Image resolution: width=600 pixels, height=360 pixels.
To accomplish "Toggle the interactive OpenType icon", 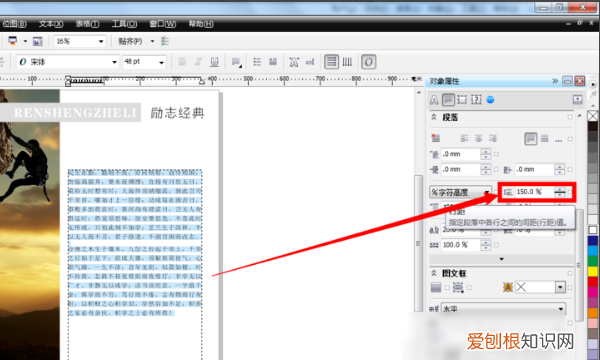I will point(368,62).
